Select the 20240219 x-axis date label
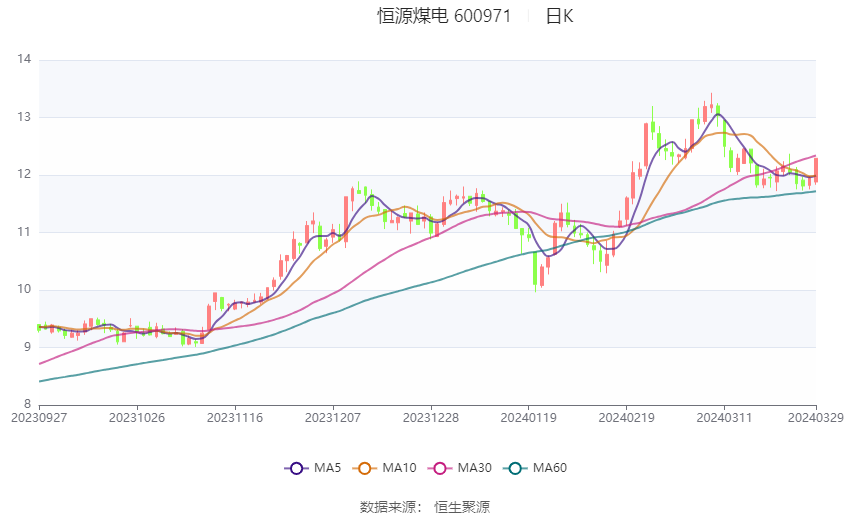 [626, 418]
